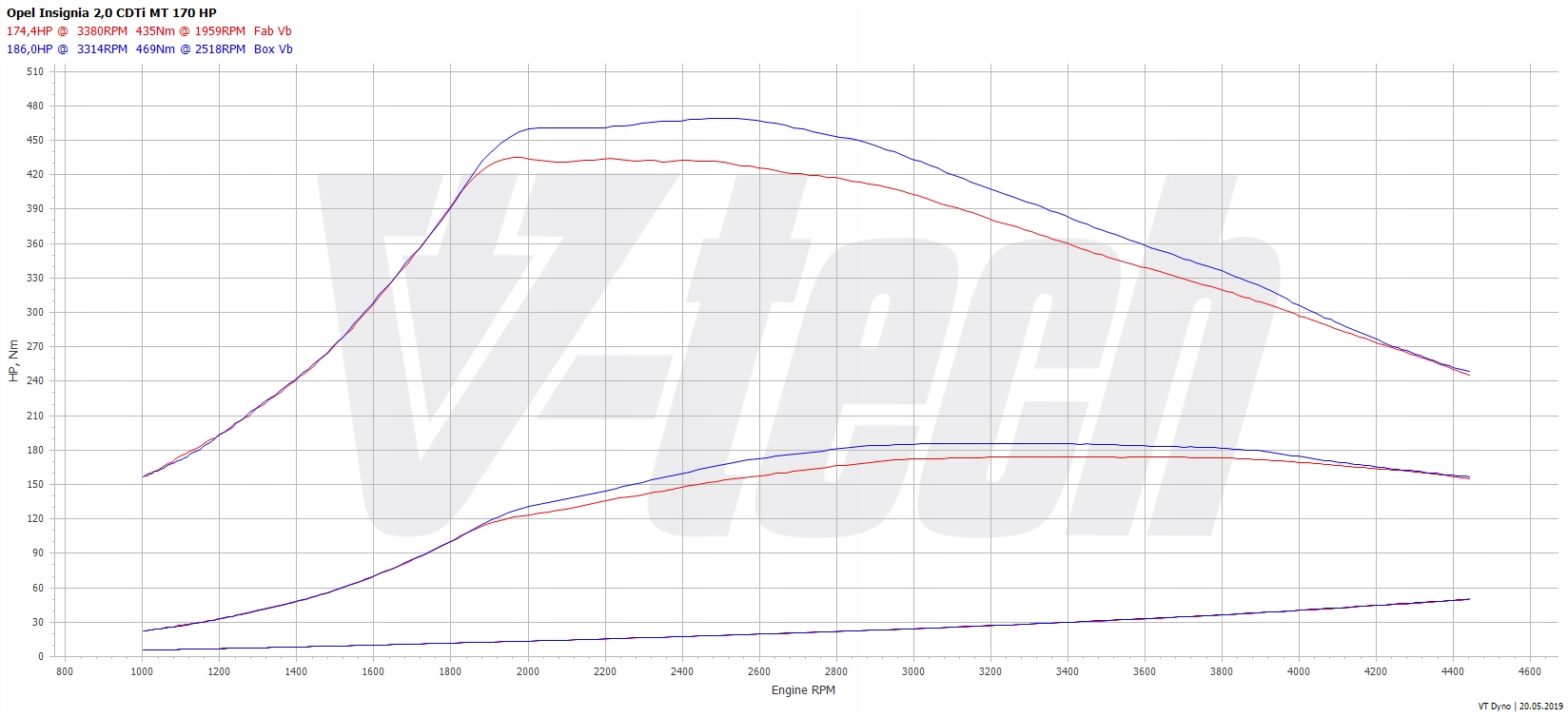Image resolution: width=1568 pixels, height=717 pixels.
Task: Click the x-axis tick label "4600"
Action: coord(1530,671)
